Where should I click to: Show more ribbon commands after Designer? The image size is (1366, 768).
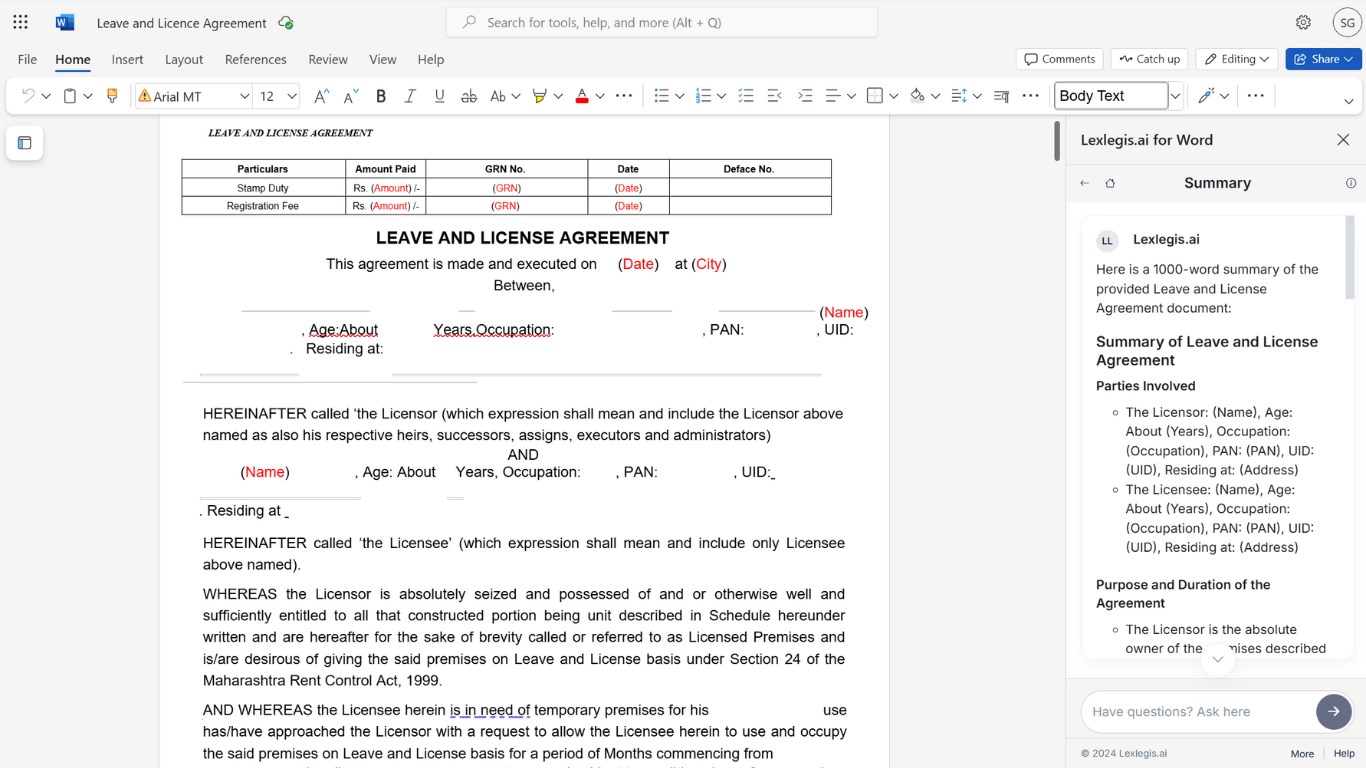(x=1256, y=96)
